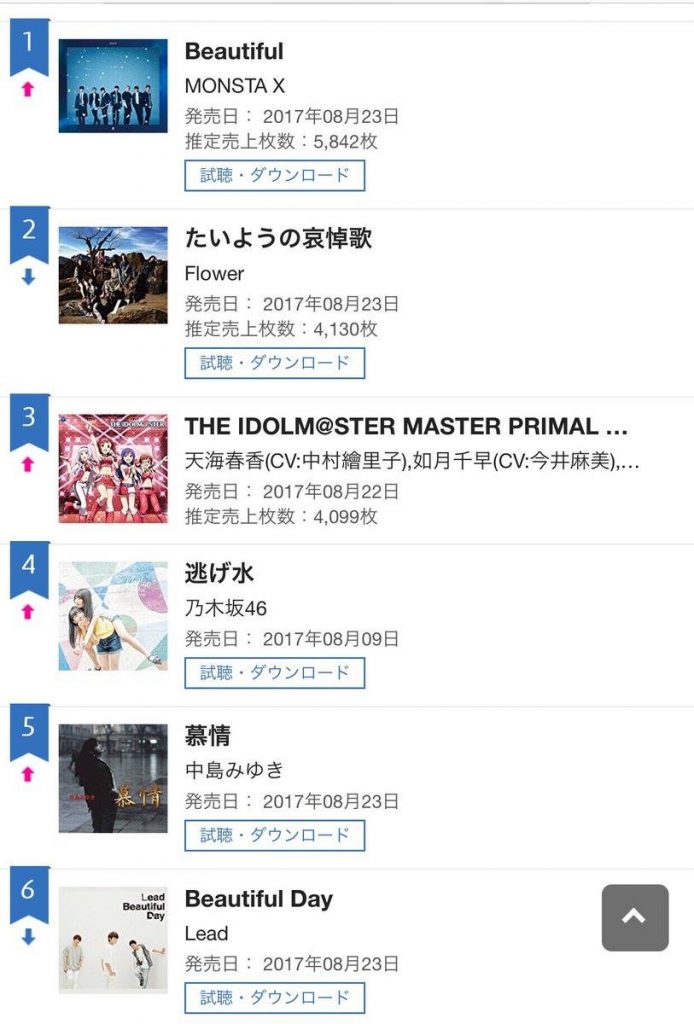Viewport: 694px width, 1024px height.
Task: Click the rank 2 down arrow indicator
Action: pos(28,277)
